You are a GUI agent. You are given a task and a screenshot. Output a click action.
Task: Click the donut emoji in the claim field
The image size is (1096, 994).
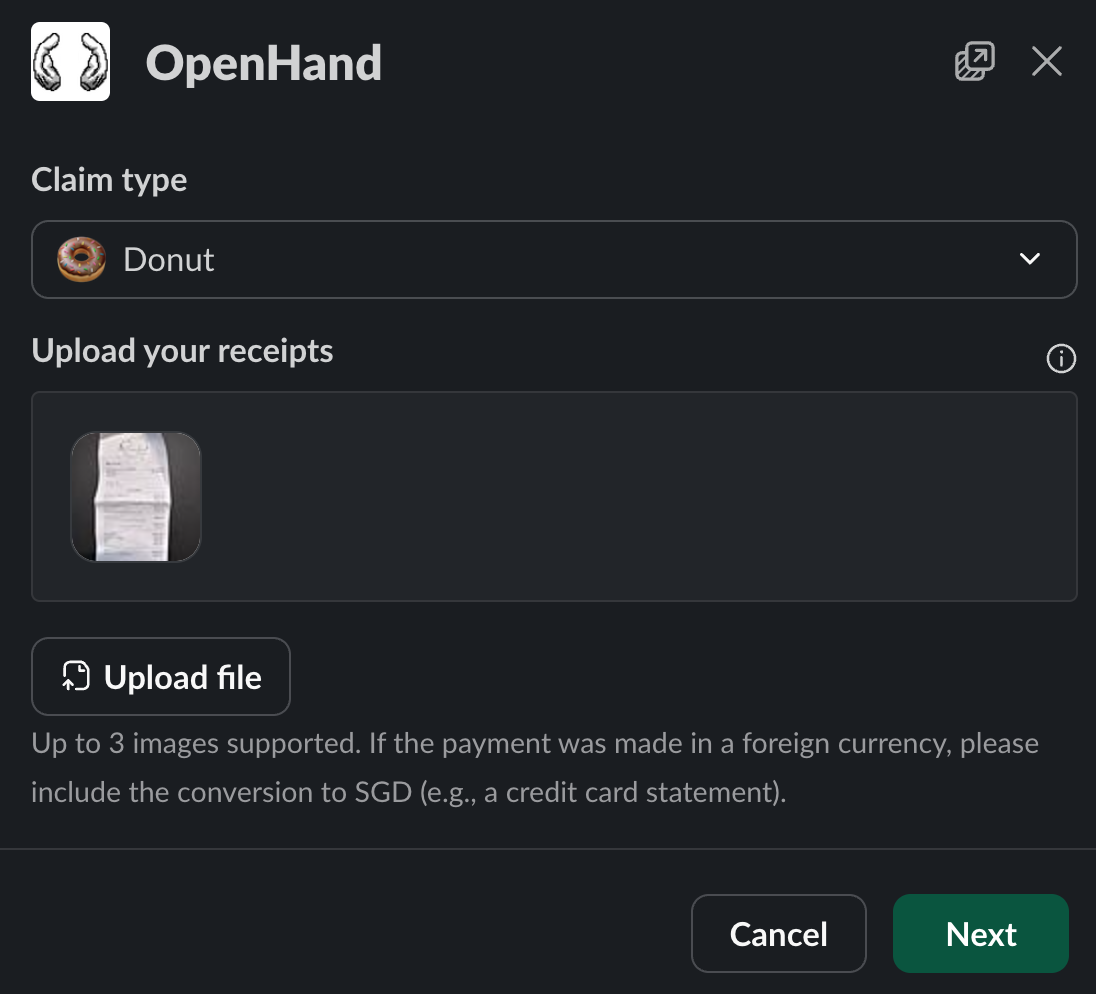[x=81, y=259]
